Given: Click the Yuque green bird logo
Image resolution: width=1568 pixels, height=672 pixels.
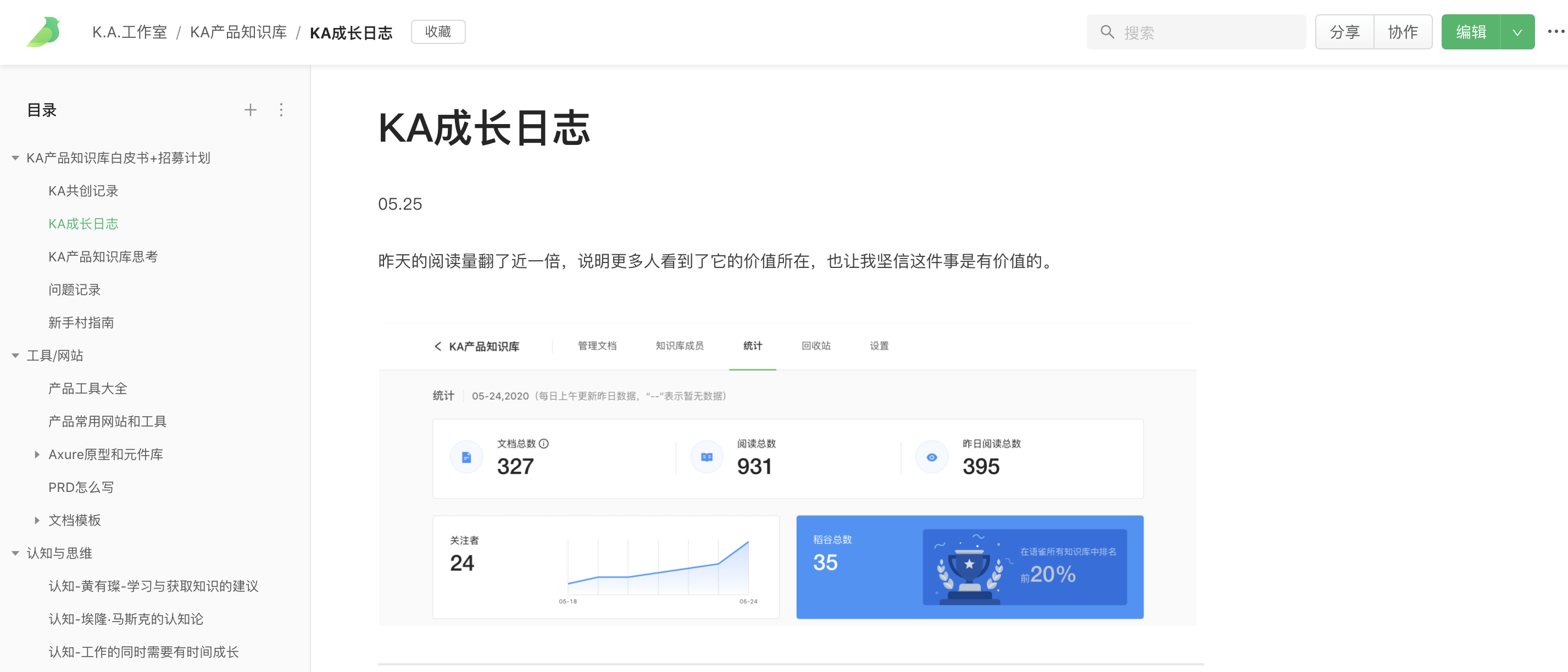Looking at the screenshot, I should click(x=44, y=32).
